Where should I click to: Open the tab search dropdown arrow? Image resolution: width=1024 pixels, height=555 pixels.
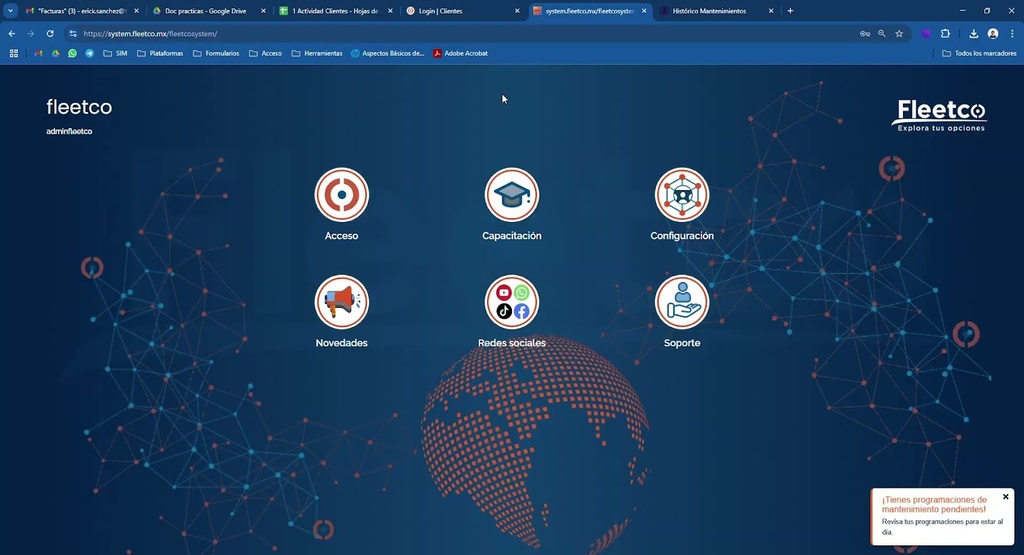10,11
